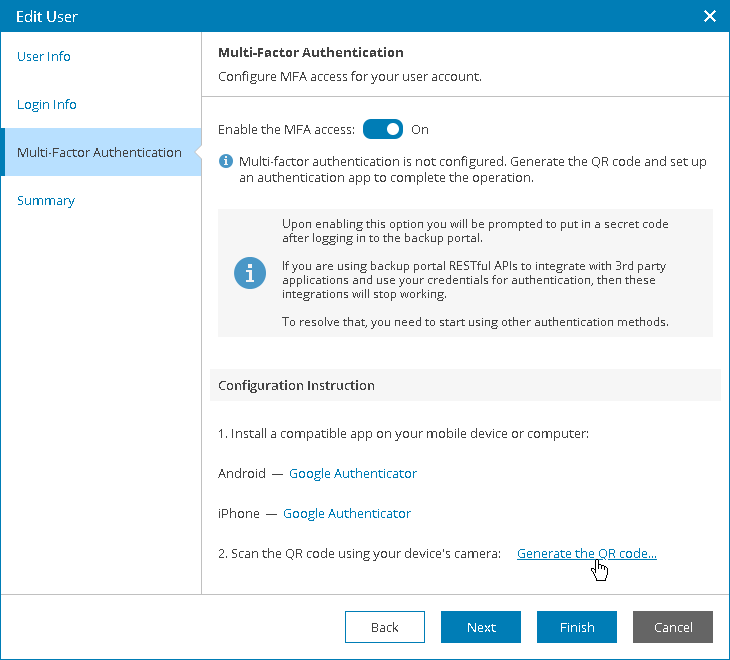Click the bold Multi-Factor Authentication page heading
730x660 pixels.
pyautogui.click(x=311, y=52)
